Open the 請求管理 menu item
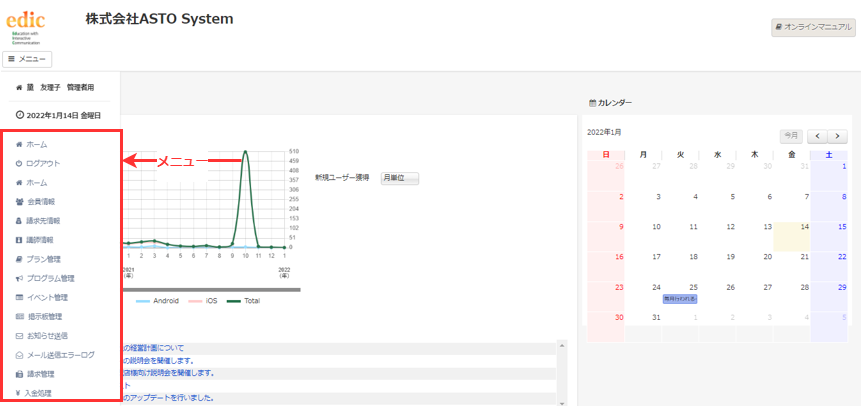862x407 pixels. coord(41,374)
